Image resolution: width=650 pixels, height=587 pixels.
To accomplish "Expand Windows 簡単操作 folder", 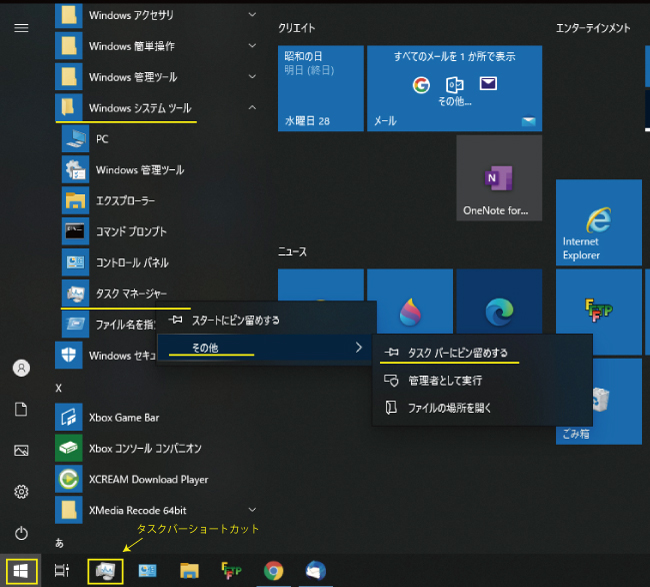I will [x=158, y=46].
